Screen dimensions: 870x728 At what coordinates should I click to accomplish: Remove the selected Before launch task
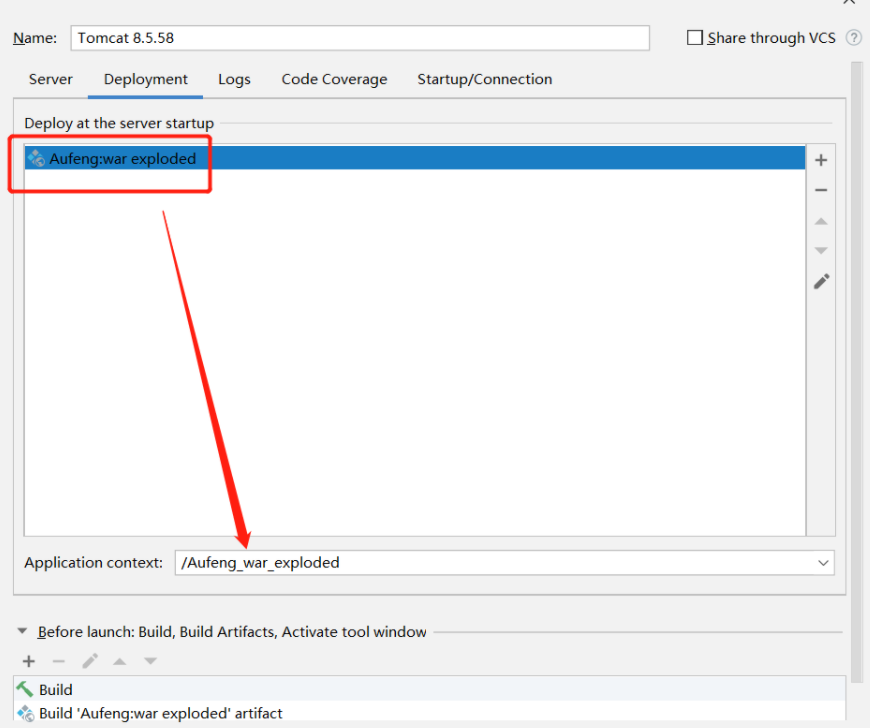pyautogui.click(x=59, y=661)
